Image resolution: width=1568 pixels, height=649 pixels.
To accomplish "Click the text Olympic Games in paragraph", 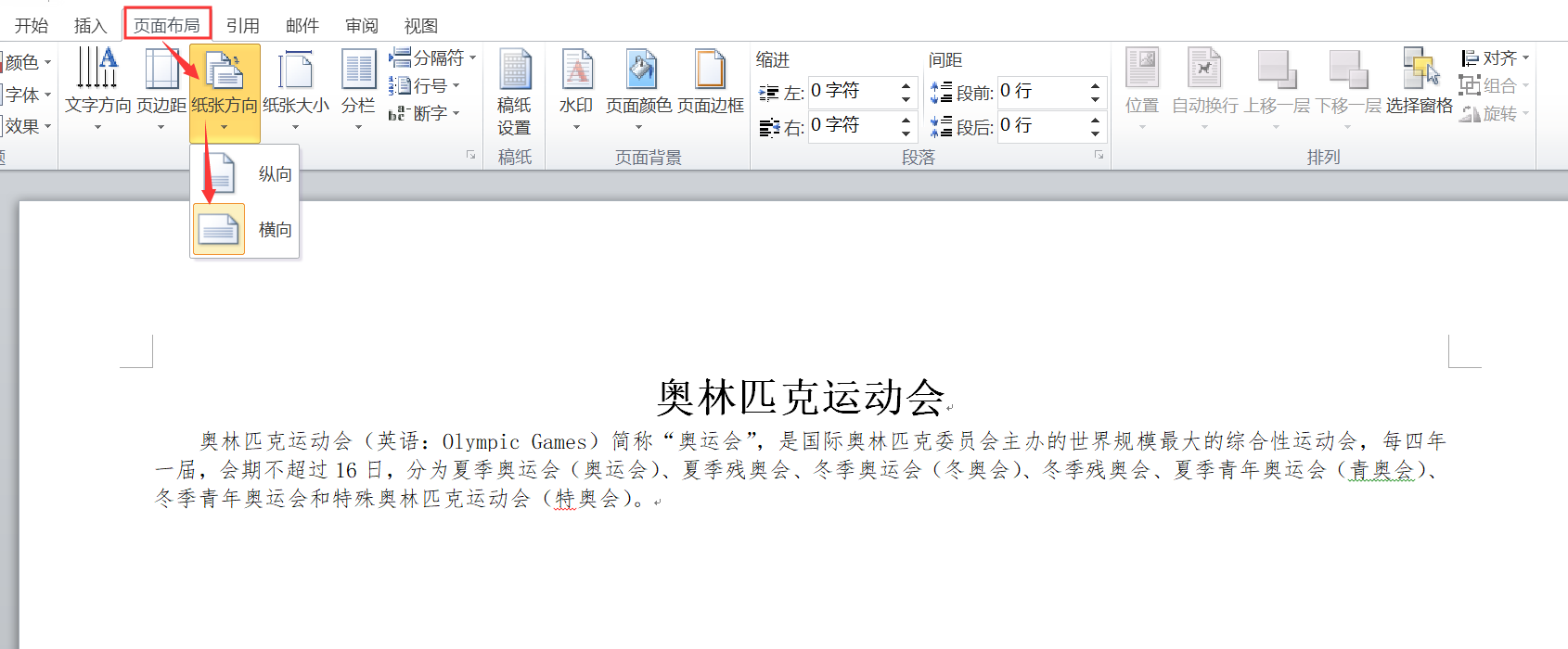I will [515, 441].
